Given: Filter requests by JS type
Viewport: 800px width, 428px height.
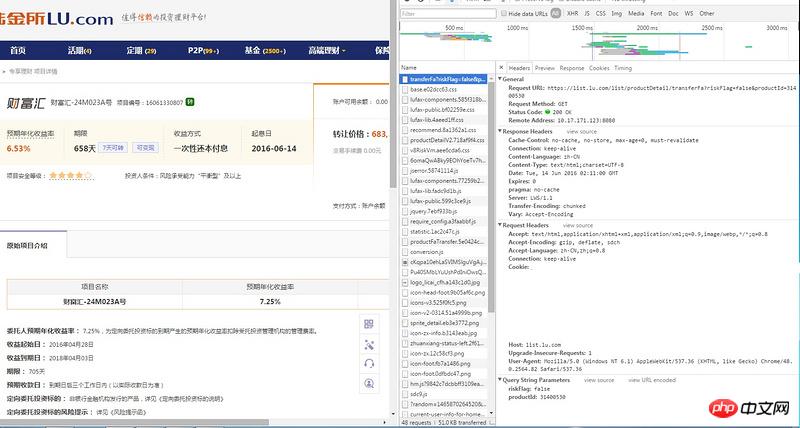Looking at the screenshot, I should tap(587, 14).
